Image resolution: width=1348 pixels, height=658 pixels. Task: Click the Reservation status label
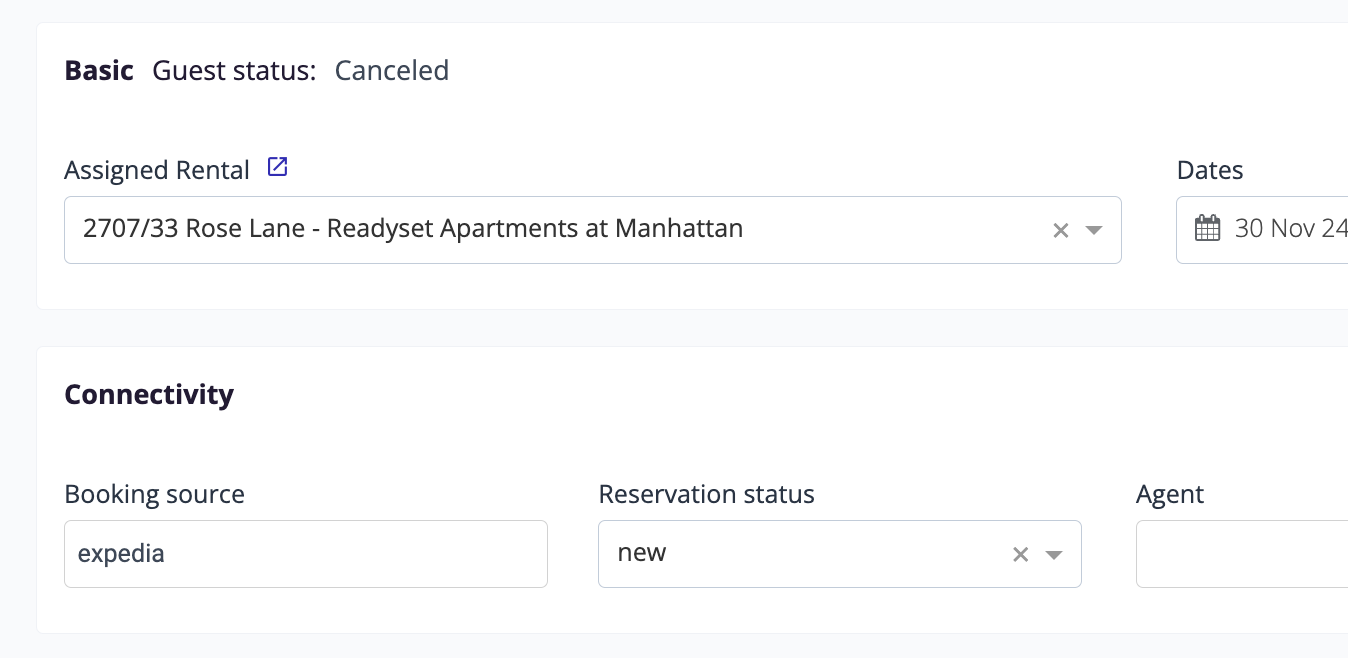[706, 495]
